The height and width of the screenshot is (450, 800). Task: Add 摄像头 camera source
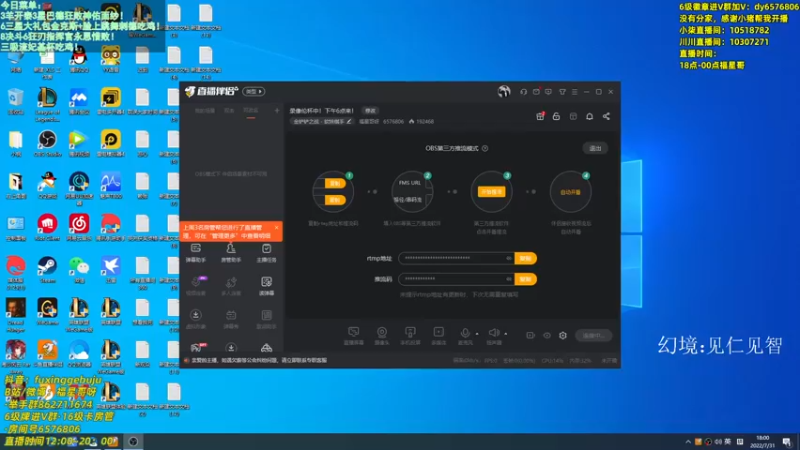tap(382, 336)
